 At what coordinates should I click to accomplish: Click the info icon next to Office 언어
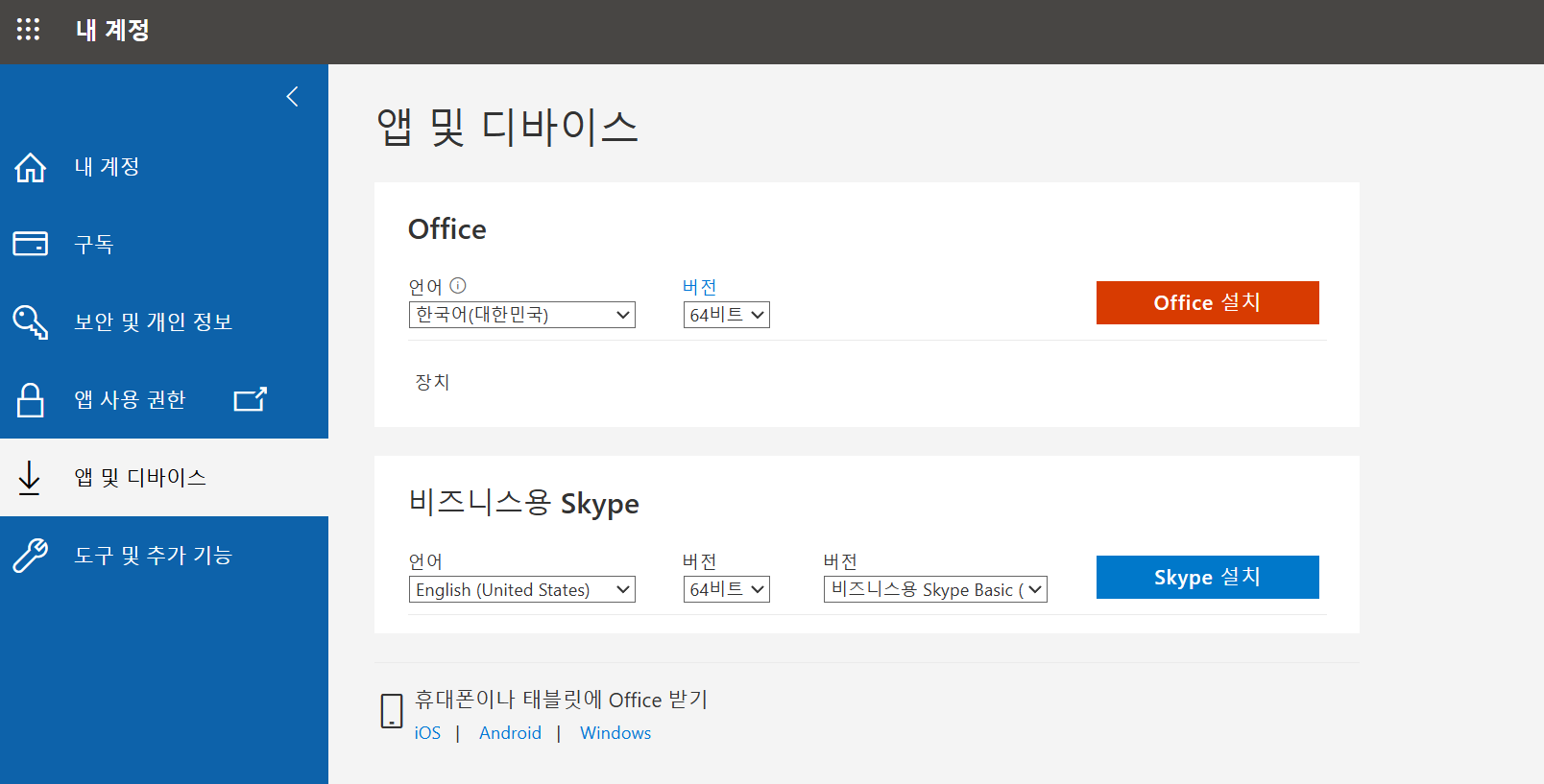coord(458,285)
